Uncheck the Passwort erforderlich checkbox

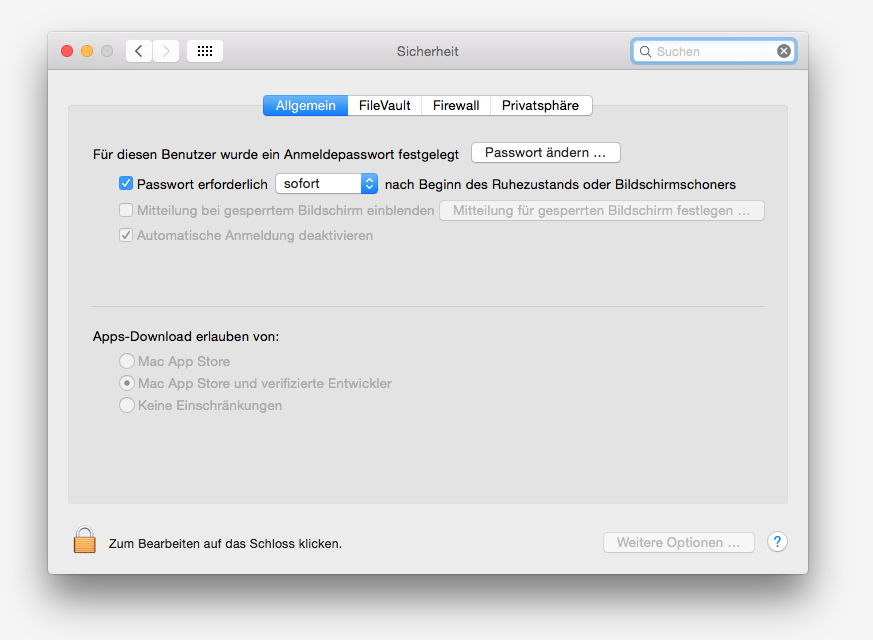126,184
